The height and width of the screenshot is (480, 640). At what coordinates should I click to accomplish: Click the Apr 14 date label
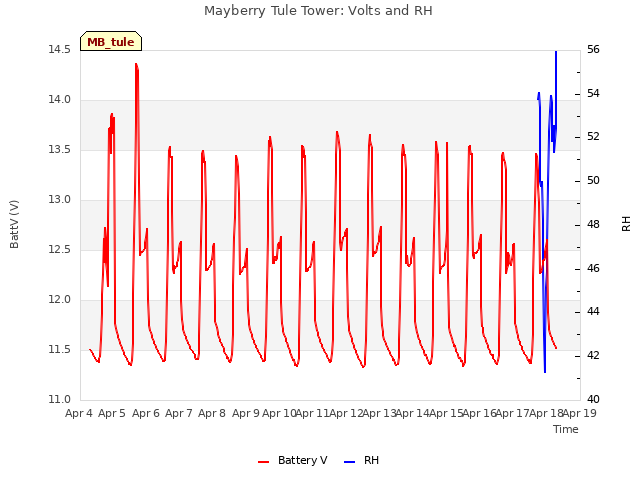click(x=413, y=413)
